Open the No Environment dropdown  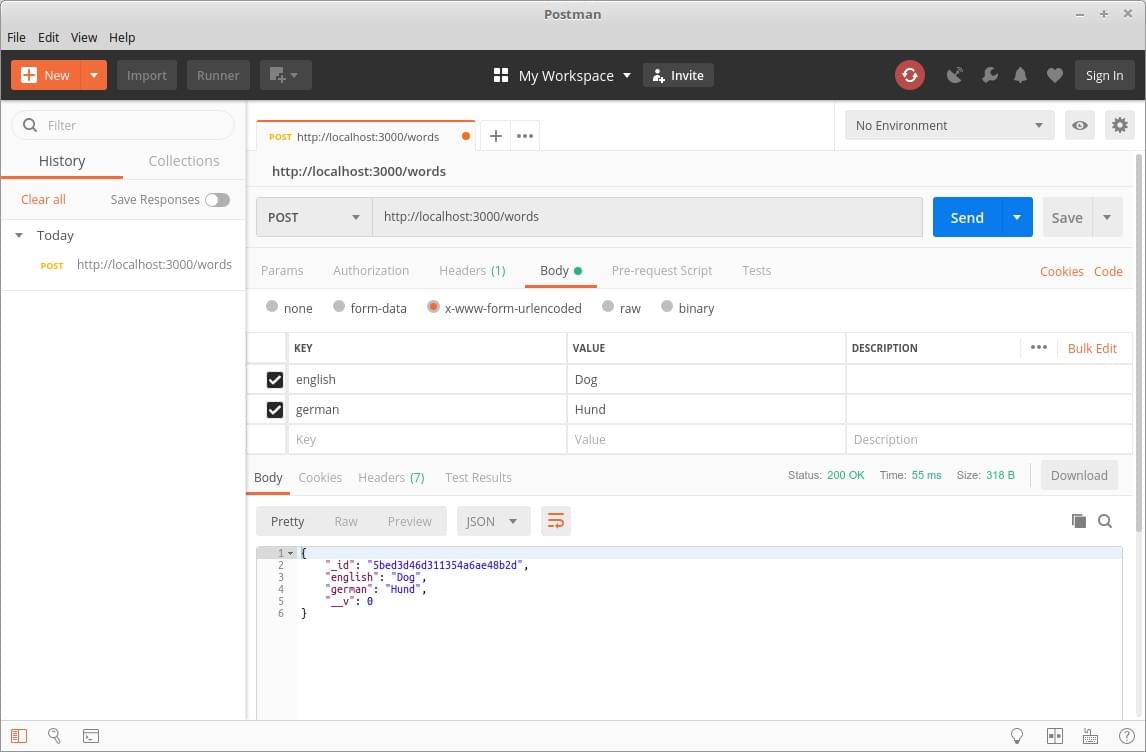point(946,125)
